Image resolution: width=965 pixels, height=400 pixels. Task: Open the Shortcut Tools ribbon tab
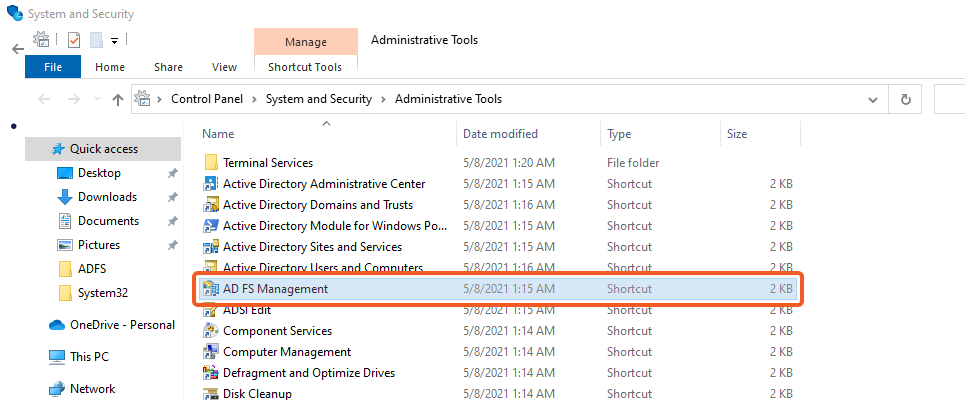tap(305, 67)
